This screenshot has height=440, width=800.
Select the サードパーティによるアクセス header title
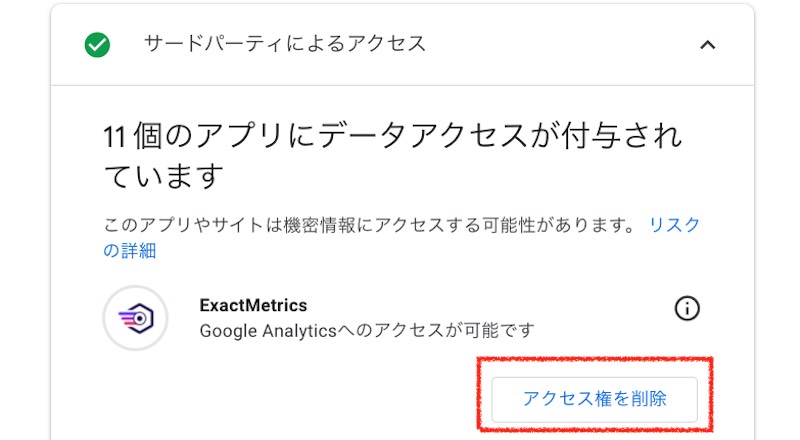[x=285, y=44]
